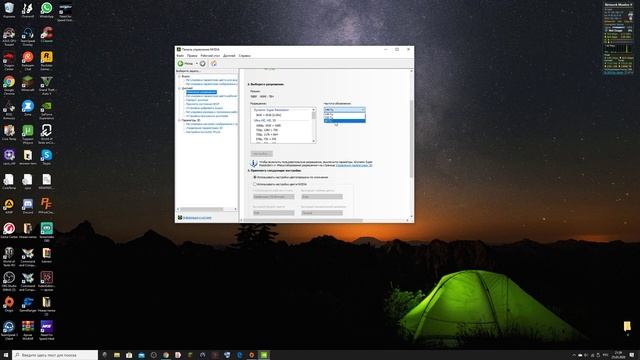
Task: Select Поворот дисплея tree item
Action: (197, 100)
